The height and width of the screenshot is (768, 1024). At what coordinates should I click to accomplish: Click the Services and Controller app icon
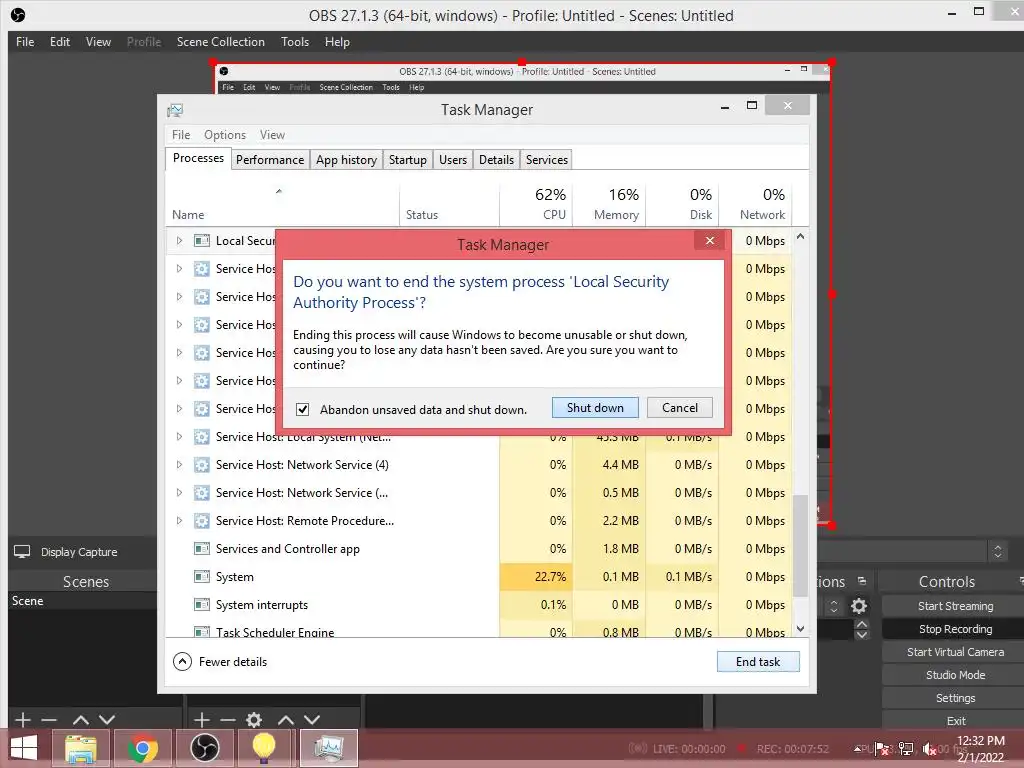202,549
